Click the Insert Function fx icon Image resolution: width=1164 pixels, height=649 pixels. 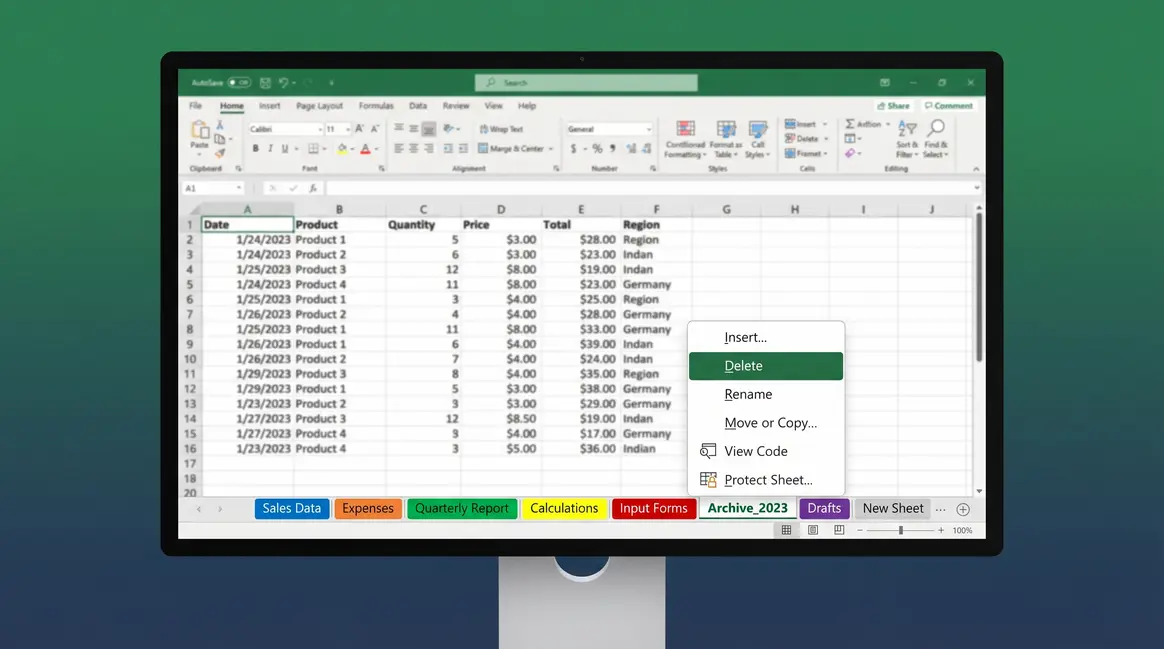[x=313, y=189]
